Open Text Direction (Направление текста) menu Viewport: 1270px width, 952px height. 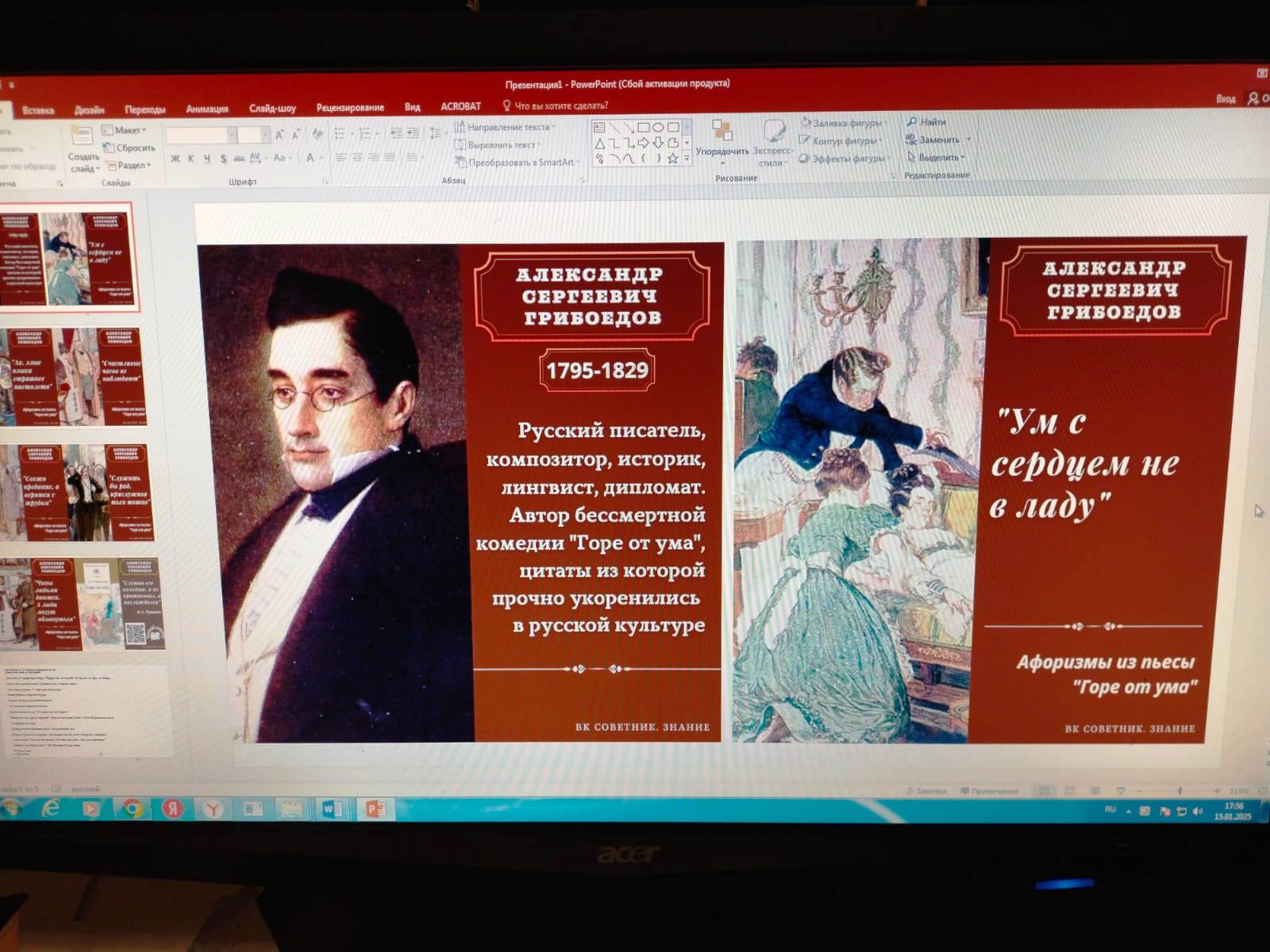coord(504,127)
